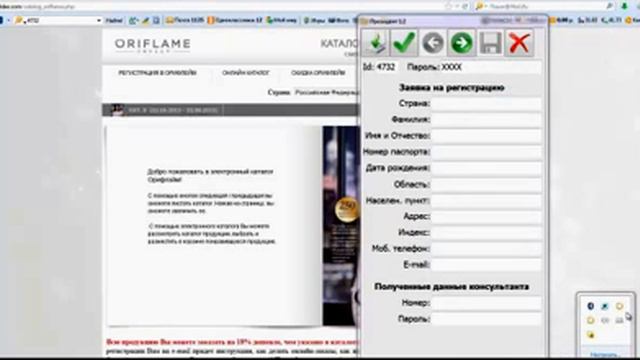Click the Почта mail toolbar button

point(184,20)
